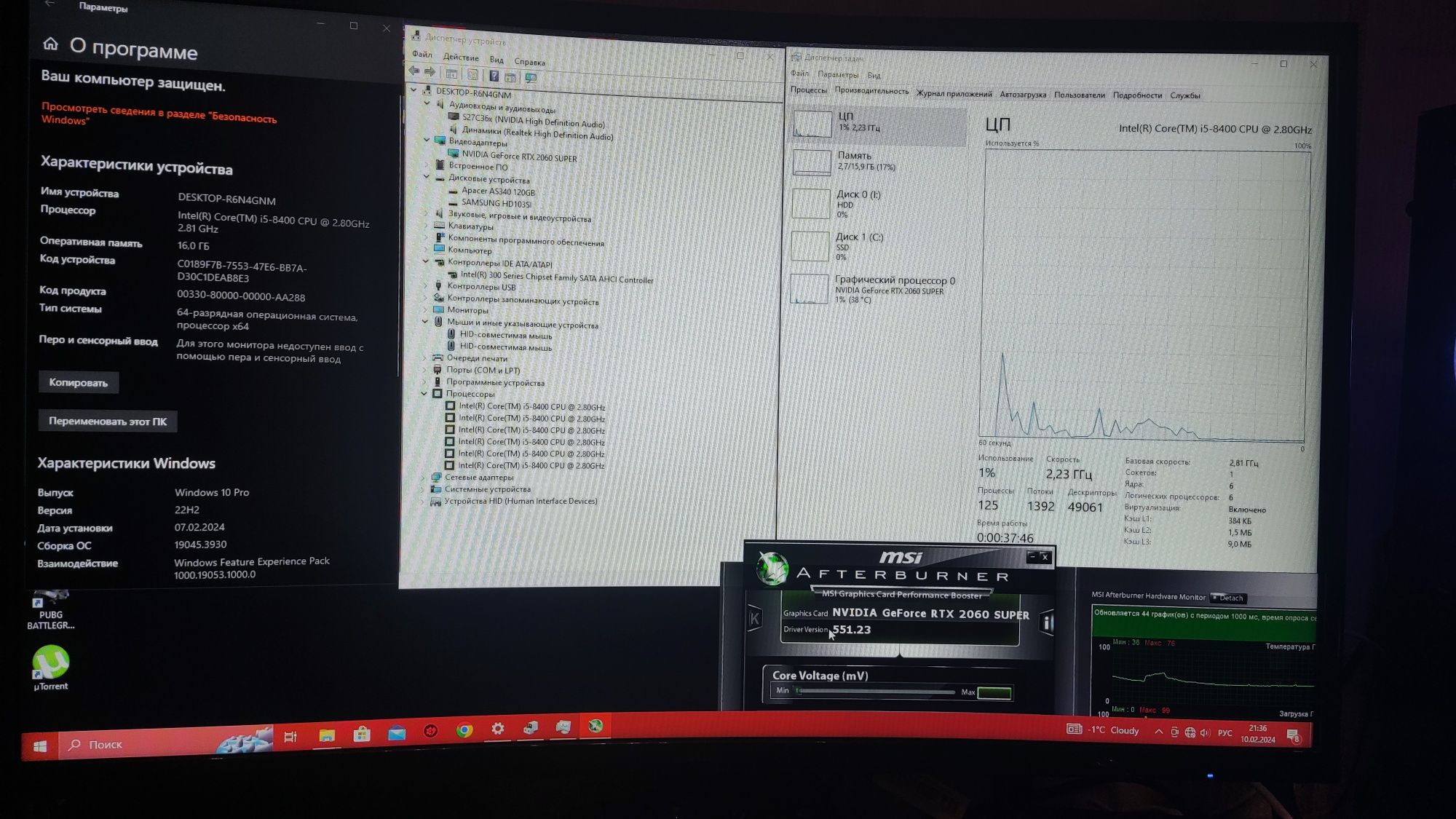
Task: Open the -1°C Cloudy weather widget
Action: pos(1104,730)
